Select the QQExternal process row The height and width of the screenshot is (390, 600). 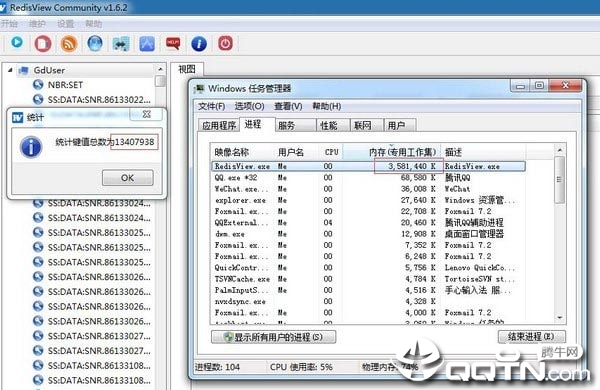tap(368, 223)
